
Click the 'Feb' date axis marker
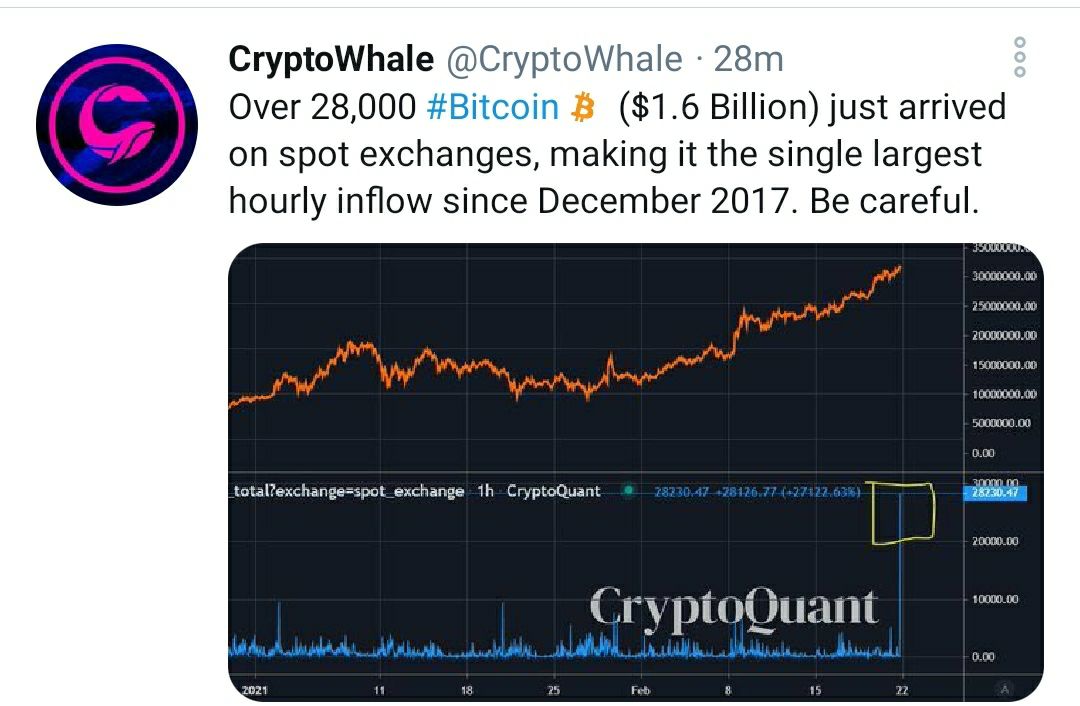(641, 690)
